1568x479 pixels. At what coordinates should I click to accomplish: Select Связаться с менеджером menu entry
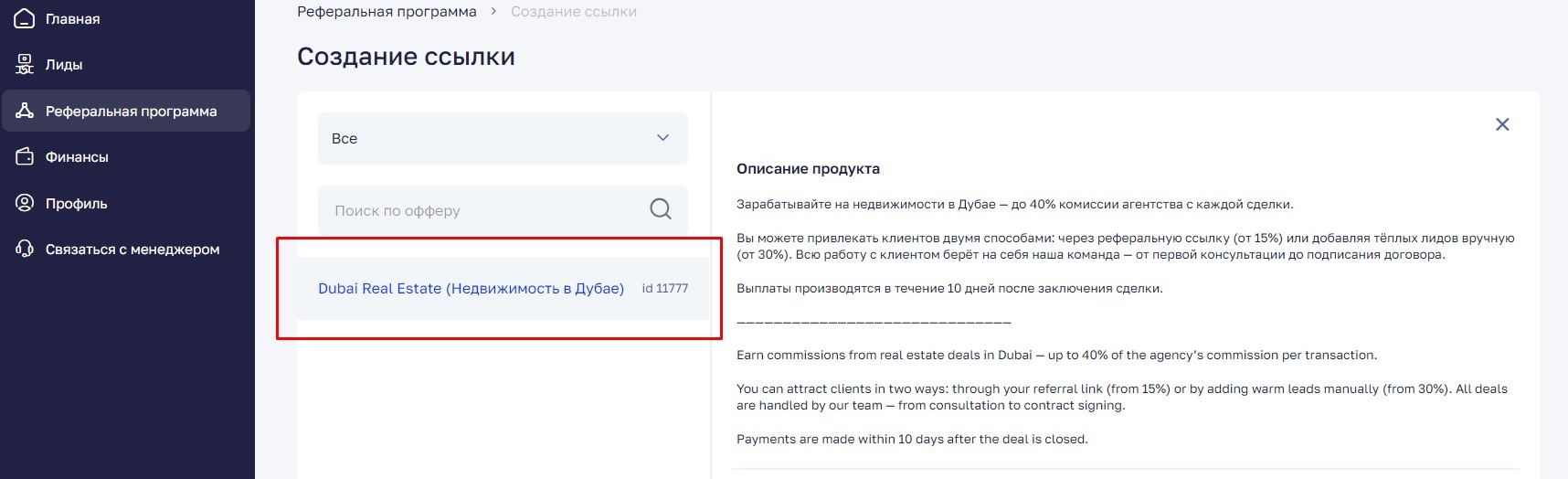[x=132, y=250]
